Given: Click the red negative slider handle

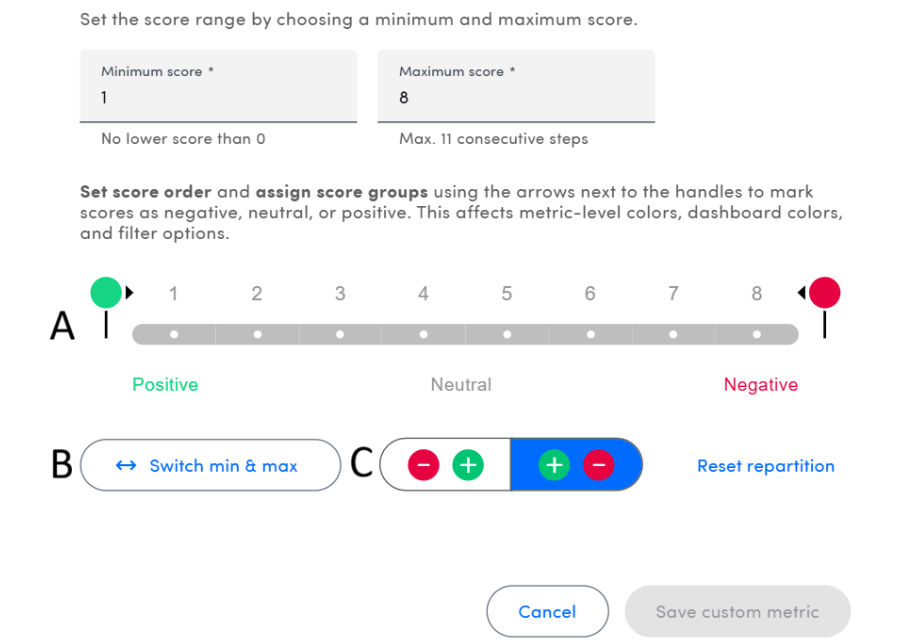Looking at the screenshot, I should click(825, 293).
